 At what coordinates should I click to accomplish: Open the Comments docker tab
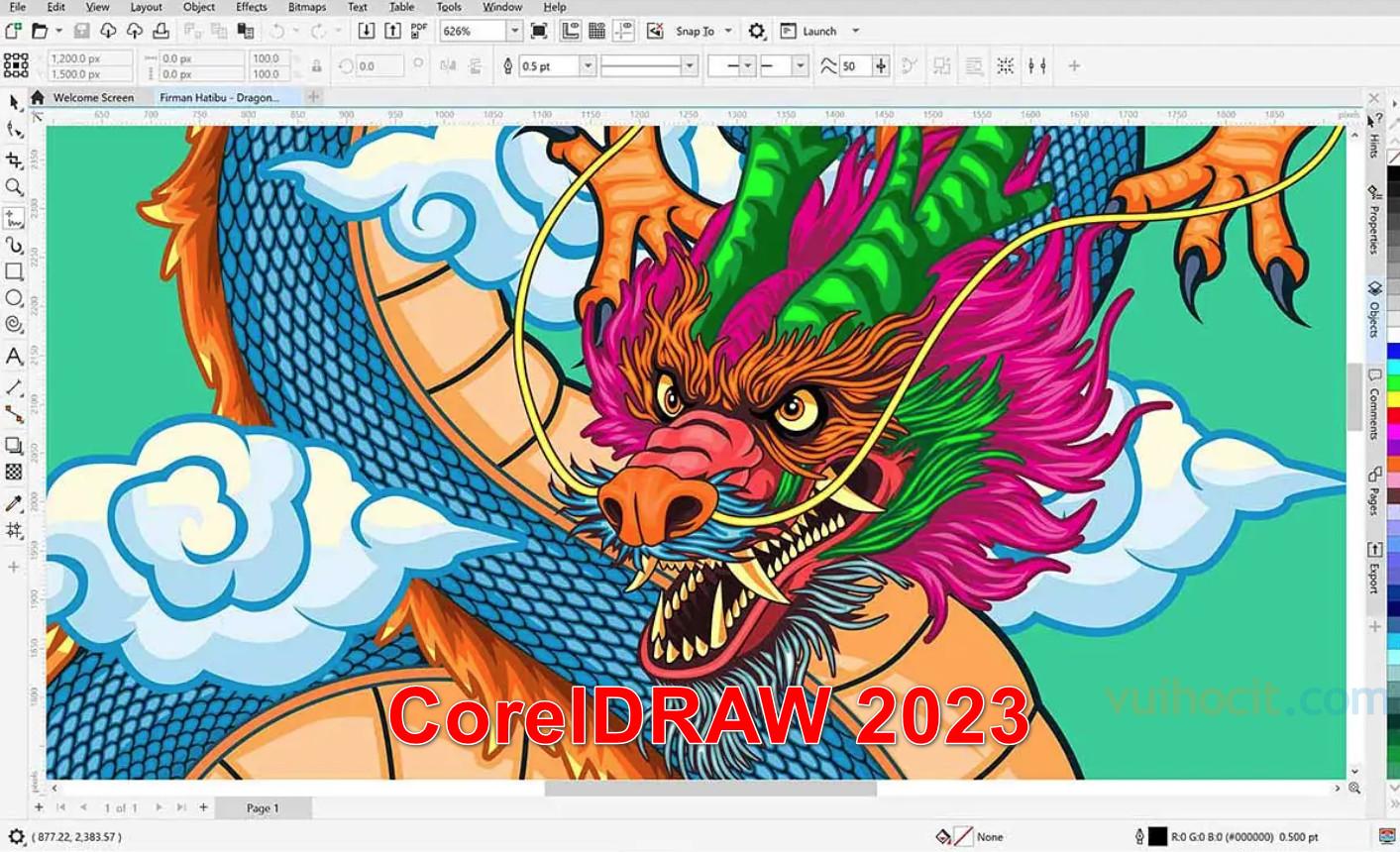point(1375,404)
